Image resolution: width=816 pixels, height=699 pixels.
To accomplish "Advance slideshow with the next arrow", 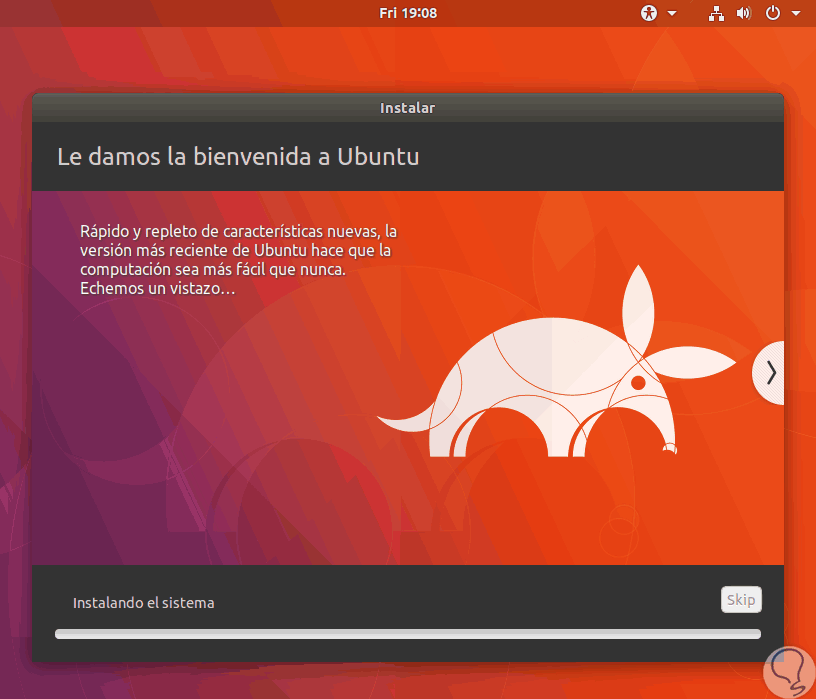I will (x=769, y=373).
